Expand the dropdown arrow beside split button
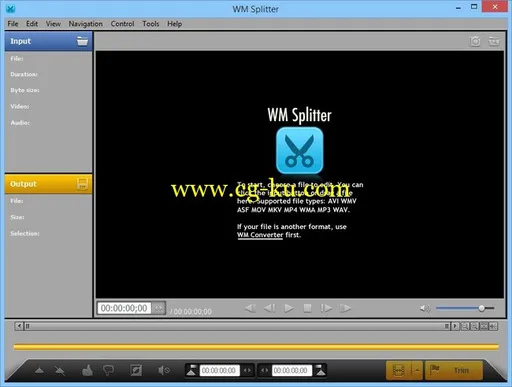The image size is (512, 387). tap(417, 370)
